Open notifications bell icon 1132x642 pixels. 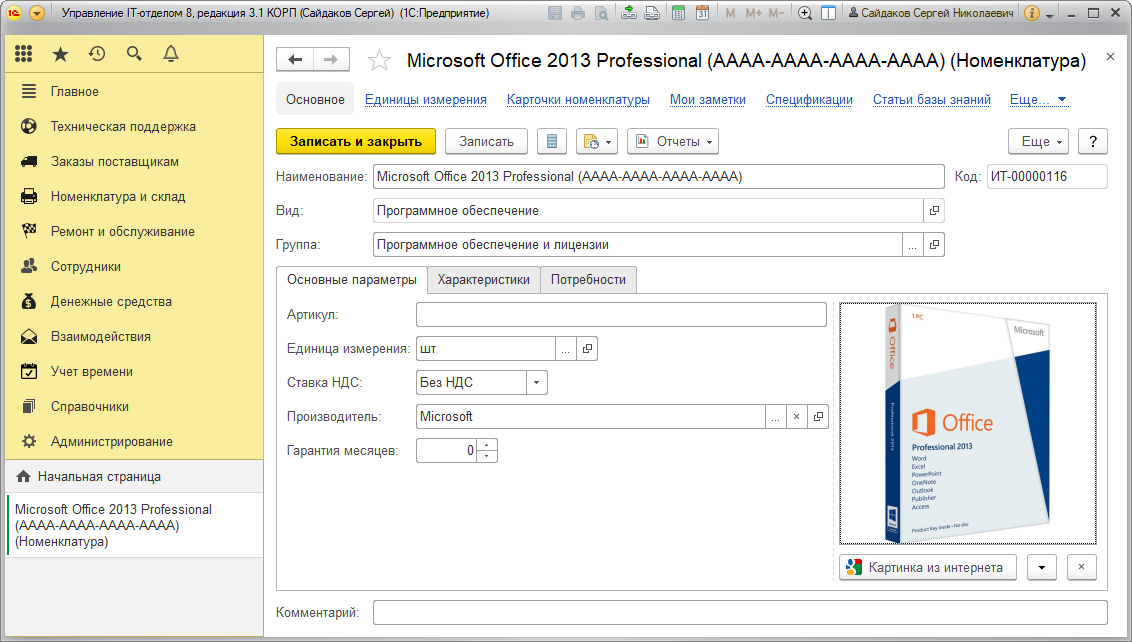(x=171, y=53)
